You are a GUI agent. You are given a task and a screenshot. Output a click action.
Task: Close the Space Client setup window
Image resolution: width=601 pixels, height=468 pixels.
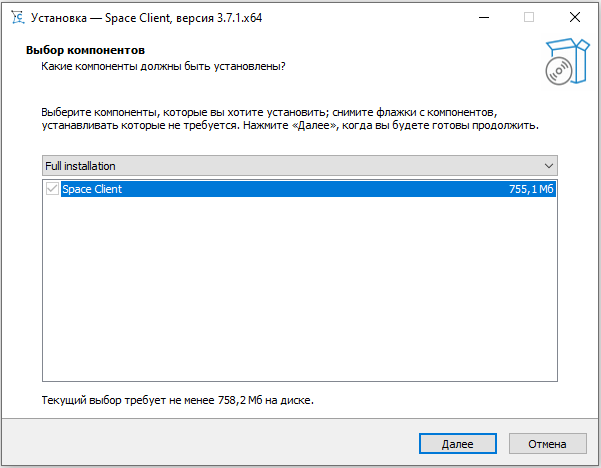pyautogui.click(x=575, y=17)
